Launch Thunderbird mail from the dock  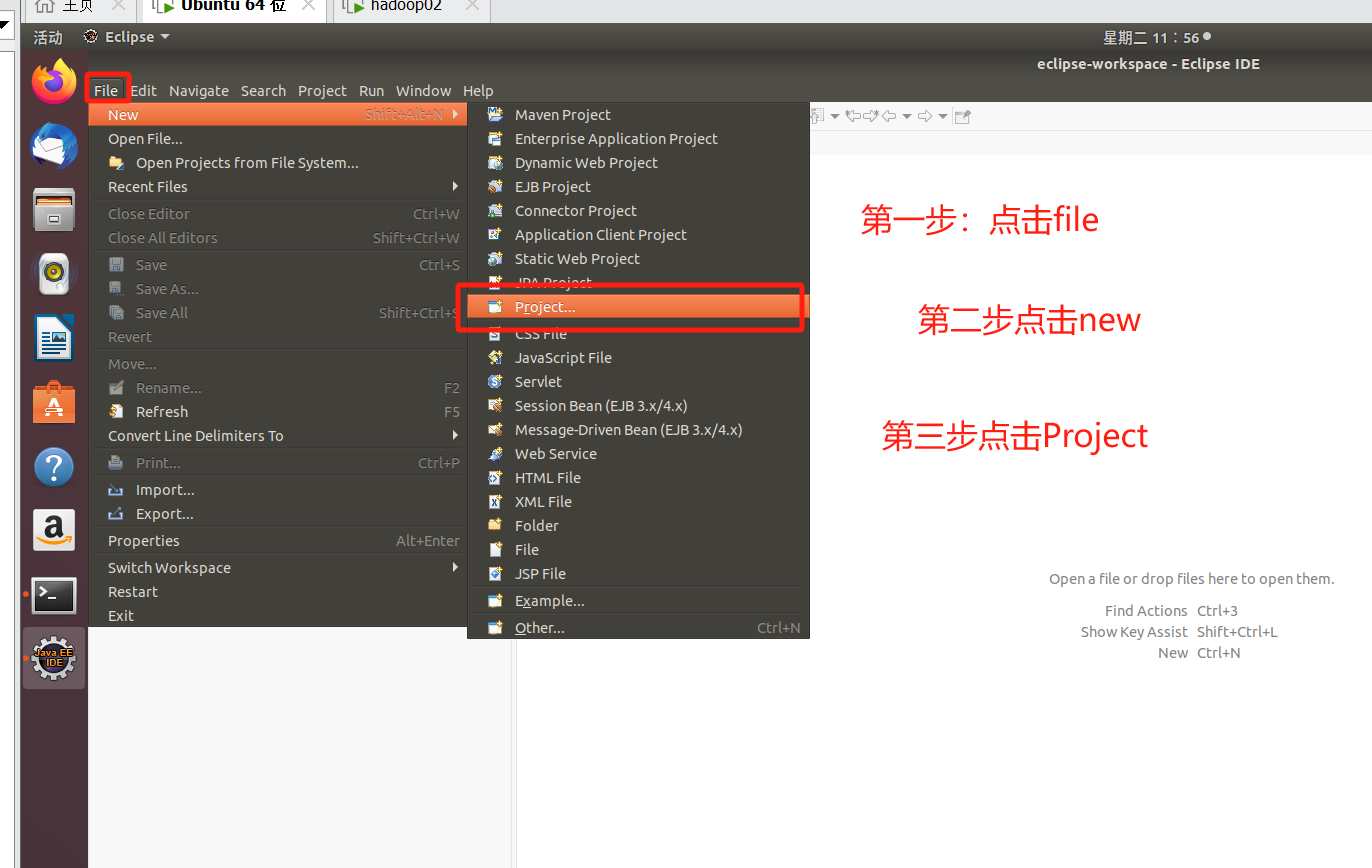pyautogui.click(x=54, y=146)
